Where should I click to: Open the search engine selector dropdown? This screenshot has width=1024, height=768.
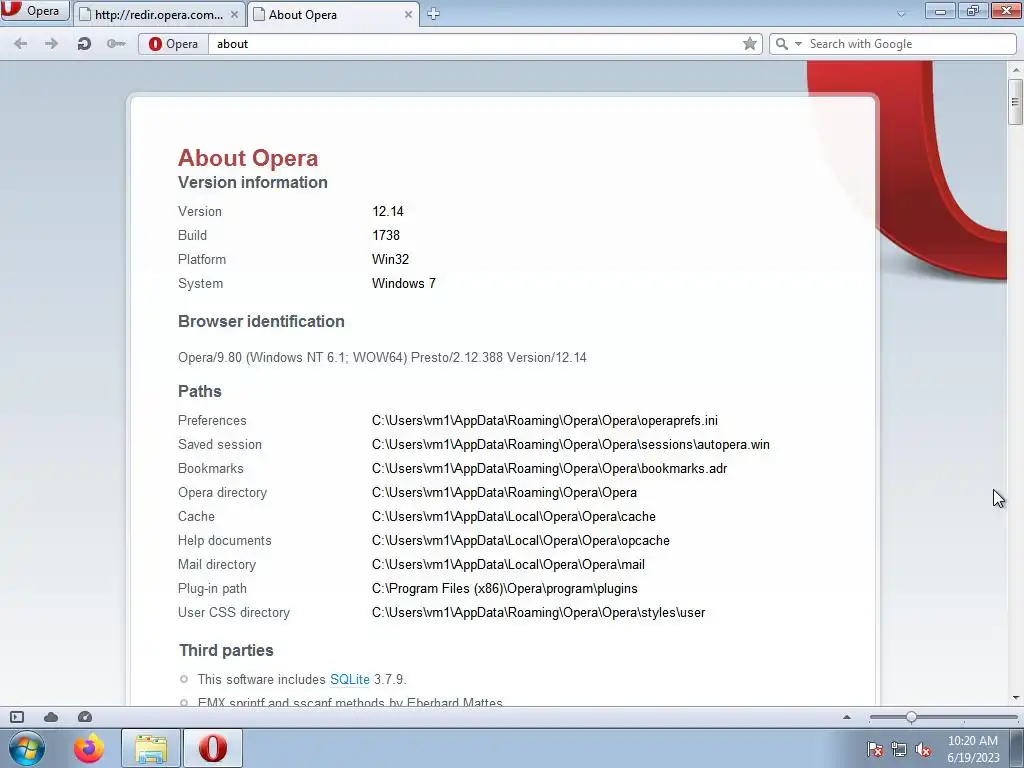click(798, 44)
